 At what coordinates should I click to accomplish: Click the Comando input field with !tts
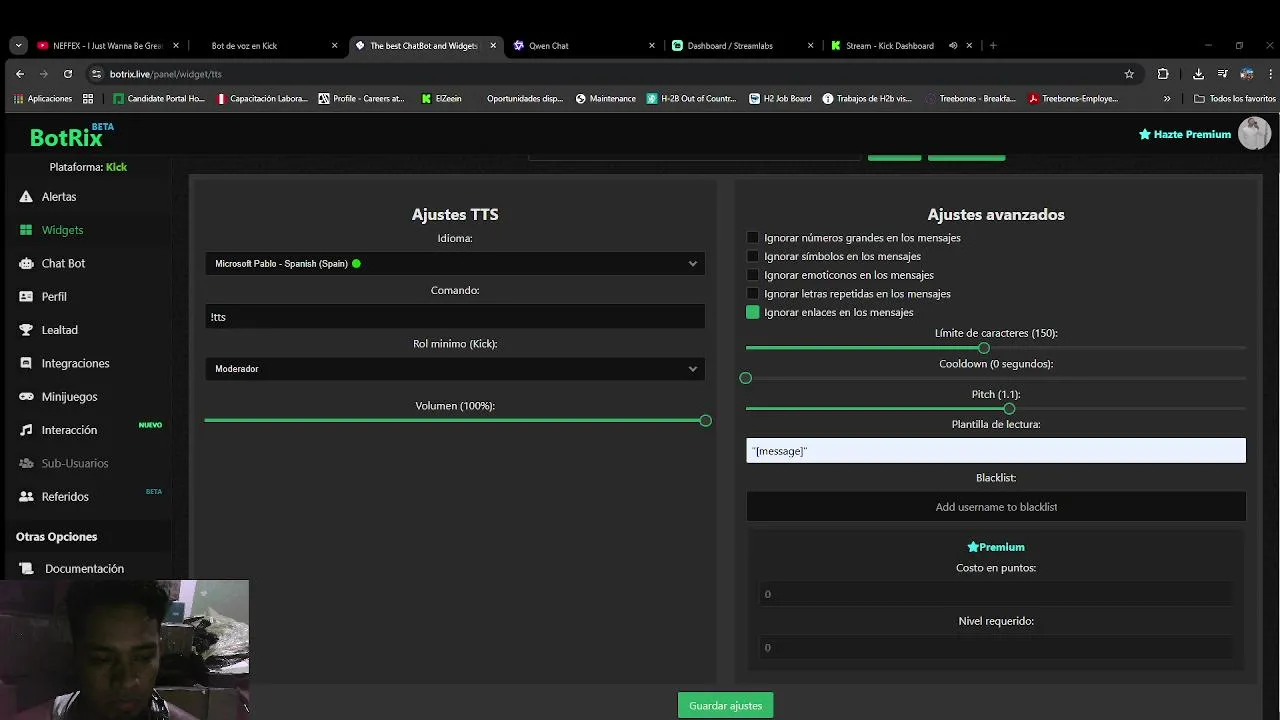coord(455,317)
